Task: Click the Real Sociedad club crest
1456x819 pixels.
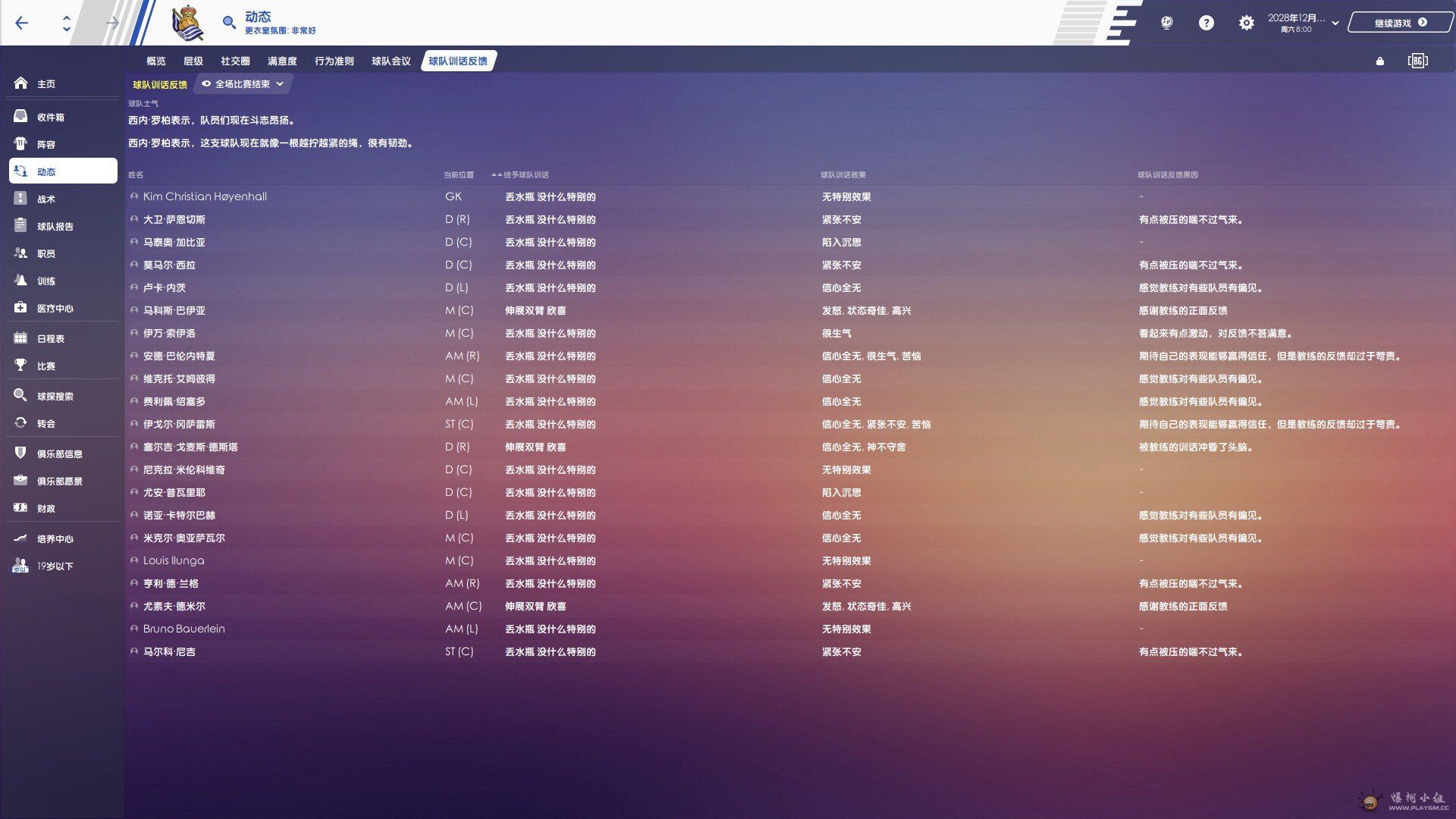Action: coord(187,23)
